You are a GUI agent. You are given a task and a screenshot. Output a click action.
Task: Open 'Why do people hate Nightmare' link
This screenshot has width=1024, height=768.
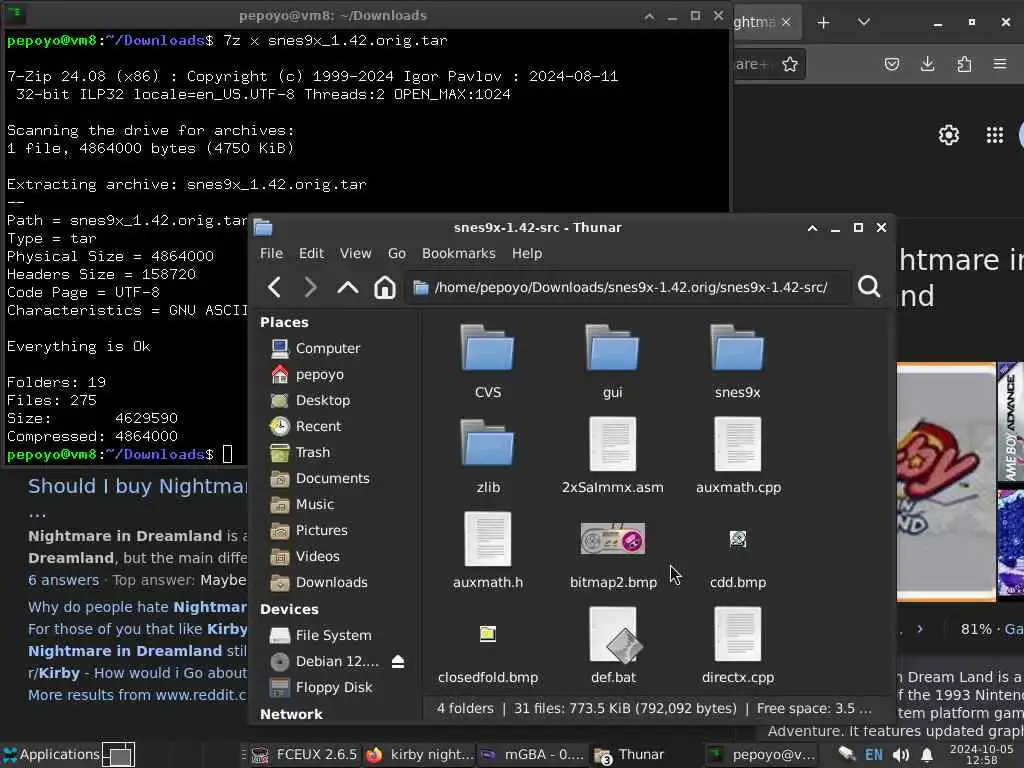click(137, 607)
